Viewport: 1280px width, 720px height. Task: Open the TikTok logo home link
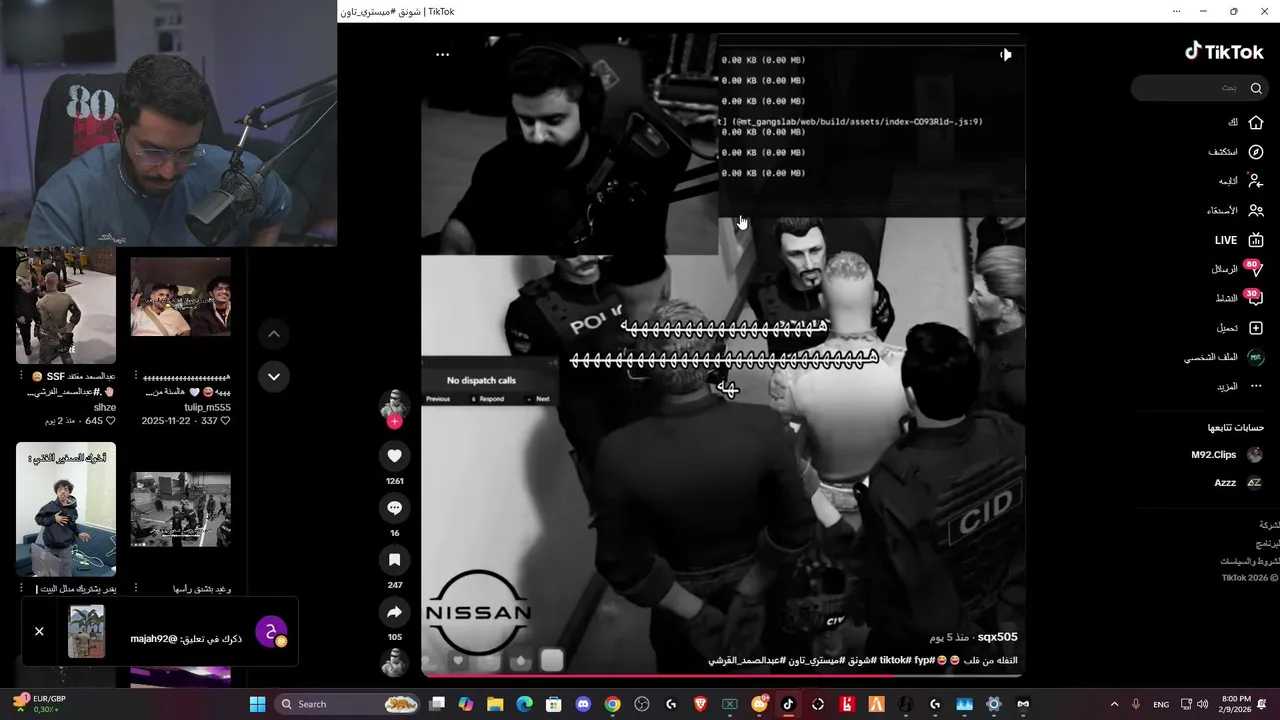[1224, 52]
